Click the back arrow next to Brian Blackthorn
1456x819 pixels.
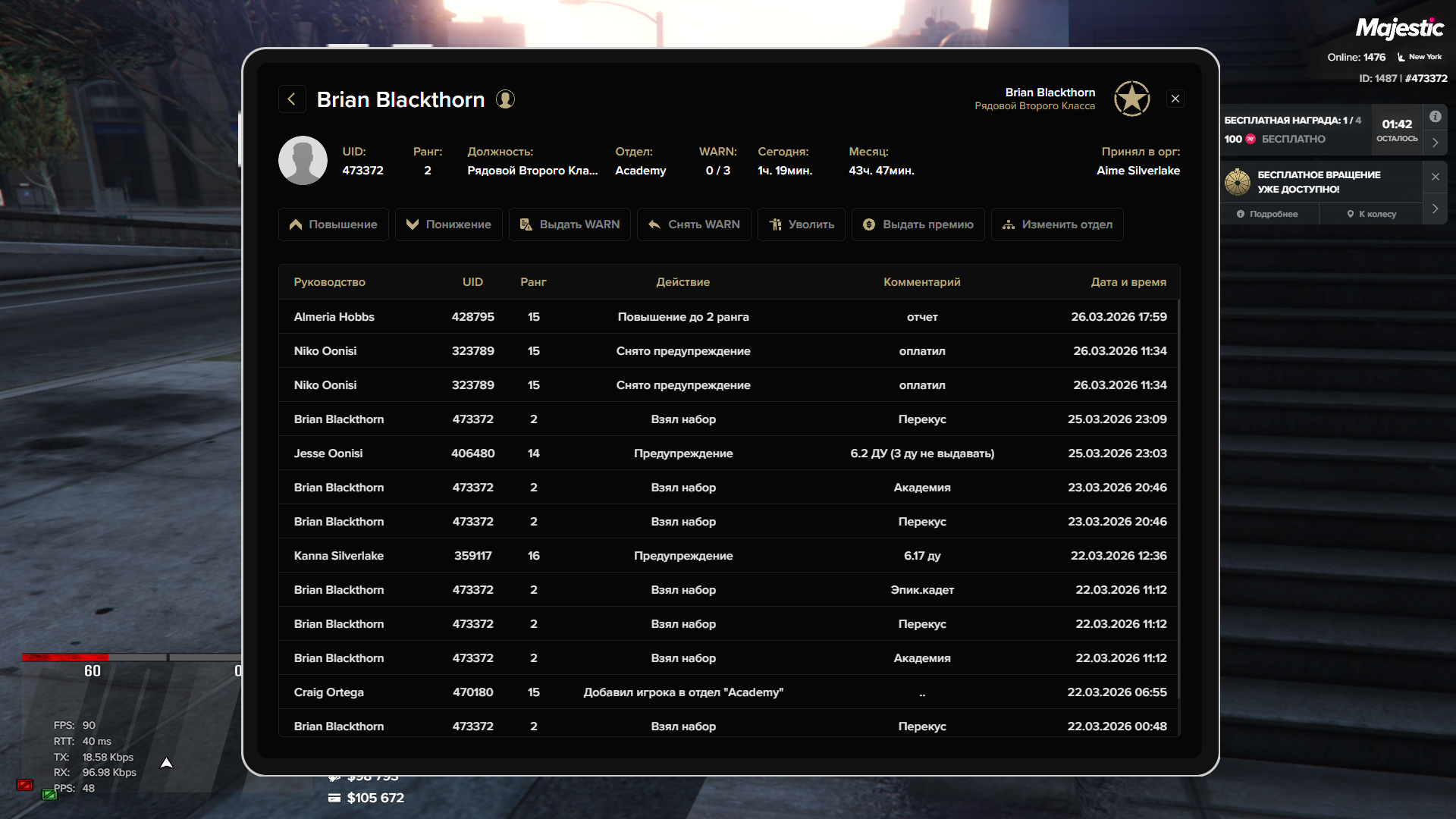pos(292,99)
